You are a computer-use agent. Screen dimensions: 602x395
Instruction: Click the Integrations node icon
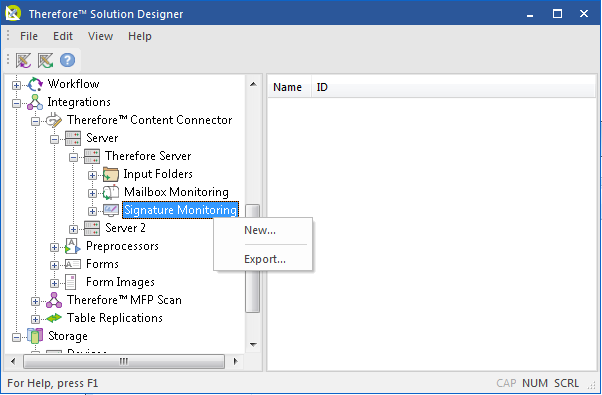click(x=35, y=102)
